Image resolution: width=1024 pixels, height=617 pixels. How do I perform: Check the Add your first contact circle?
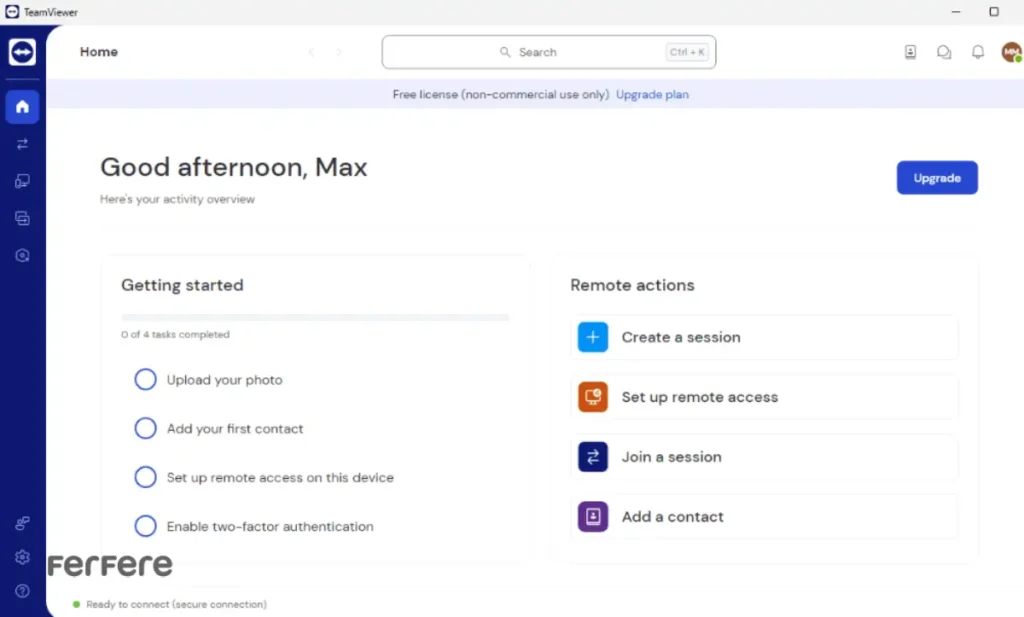(146, 429)
